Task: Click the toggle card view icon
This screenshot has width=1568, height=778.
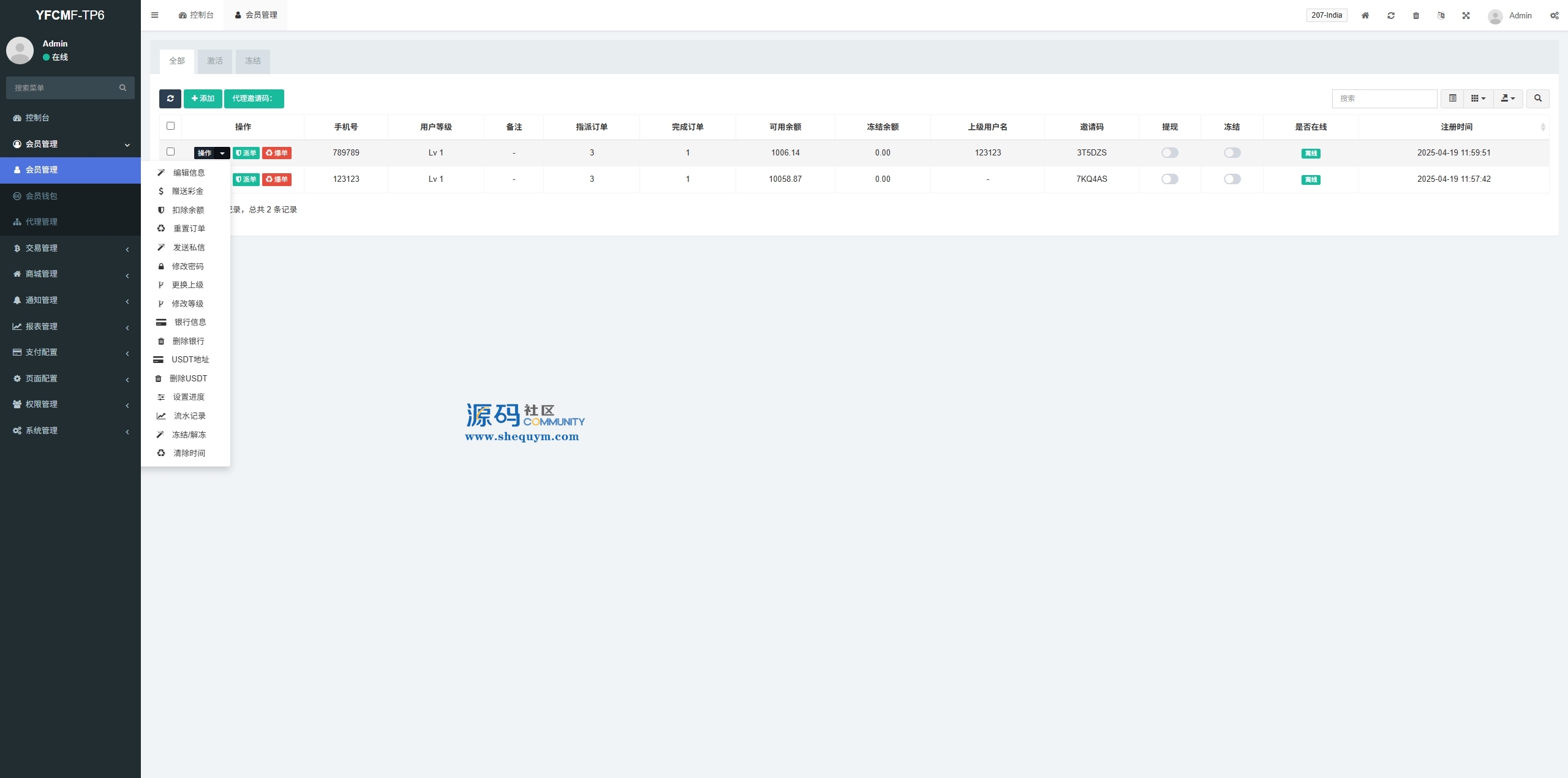Action: tap(1452, 99)
